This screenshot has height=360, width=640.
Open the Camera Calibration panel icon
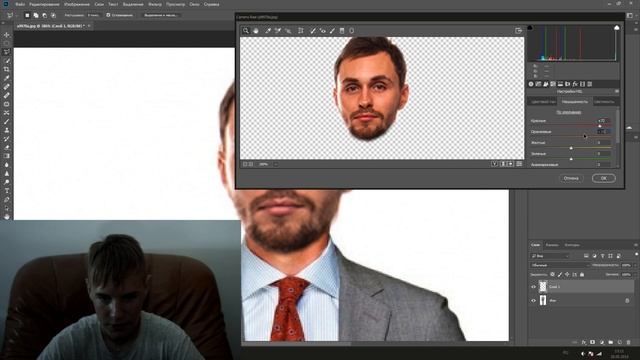pyautogui.click(x=582, y=84)
